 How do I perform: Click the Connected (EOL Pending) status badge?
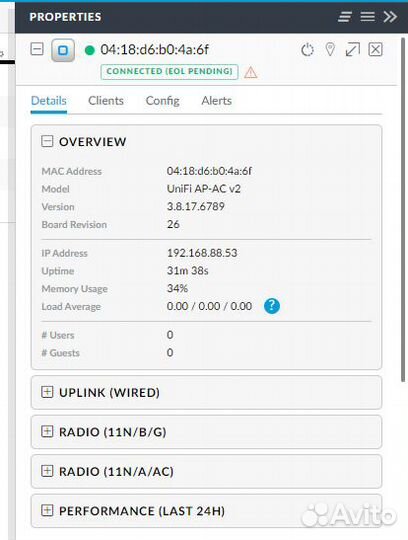169,72
